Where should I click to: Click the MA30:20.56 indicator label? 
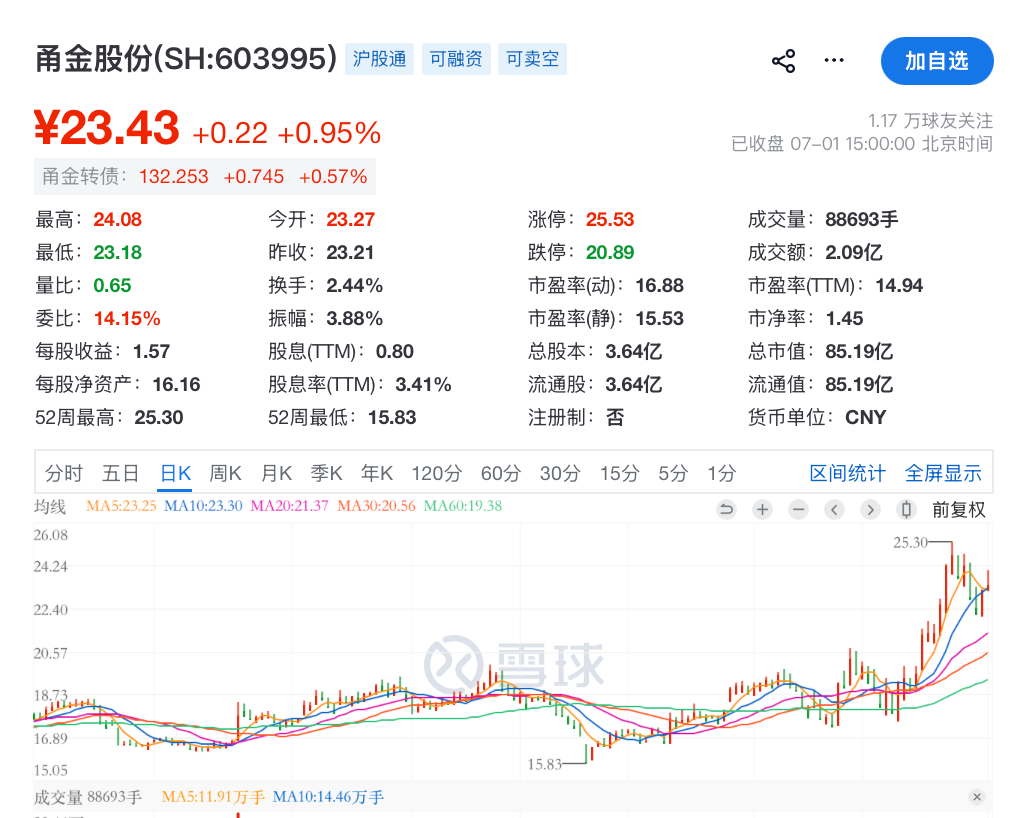pyautogui.click(x=376, y=506)
